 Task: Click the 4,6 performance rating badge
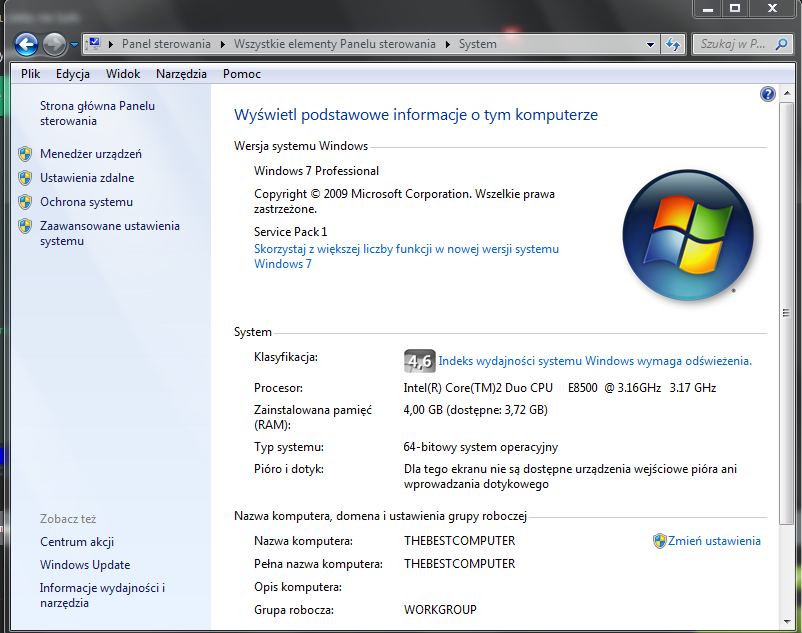pos(419,361)
